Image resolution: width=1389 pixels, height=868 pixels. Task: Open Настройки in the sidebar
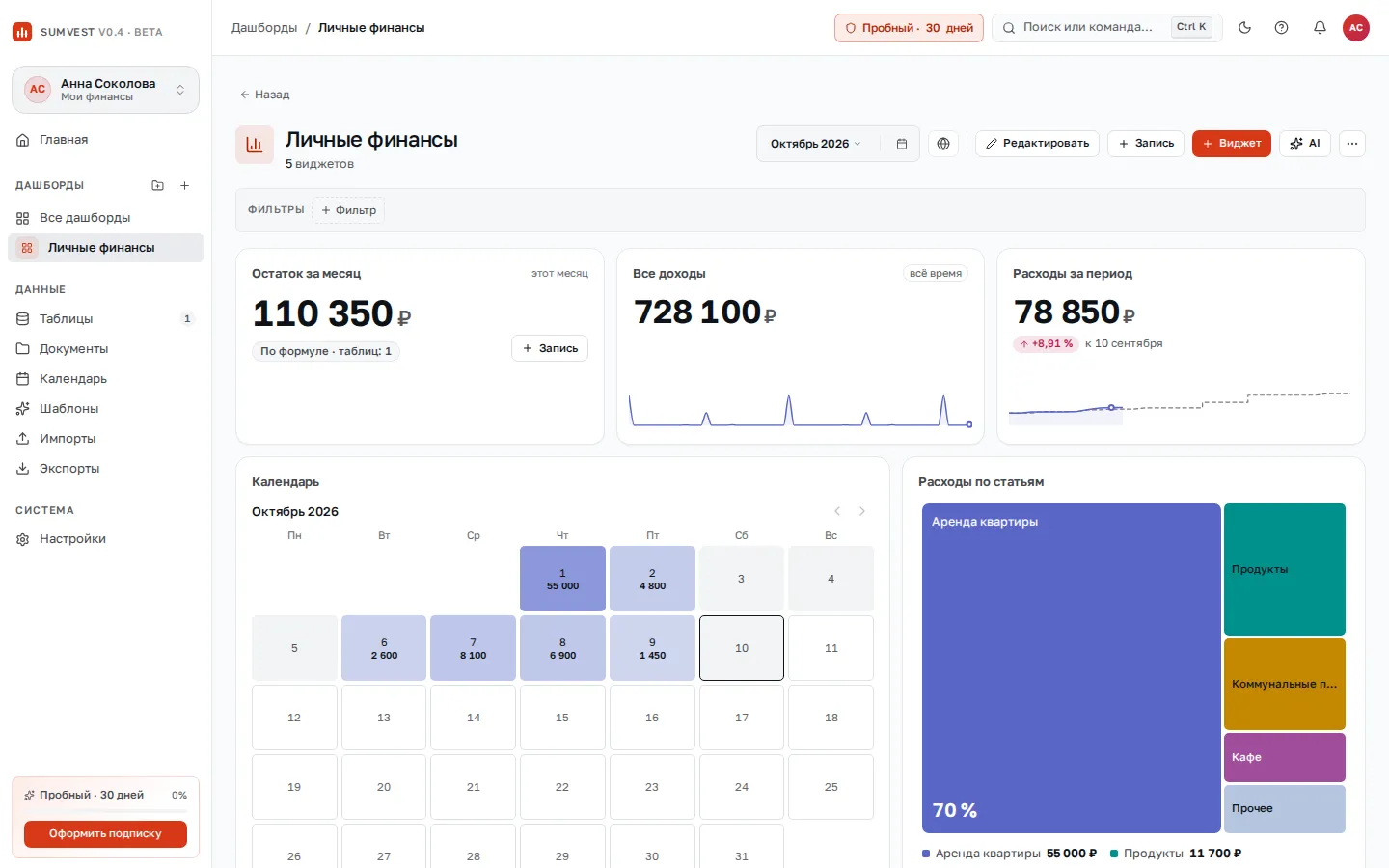pos(105,539)
